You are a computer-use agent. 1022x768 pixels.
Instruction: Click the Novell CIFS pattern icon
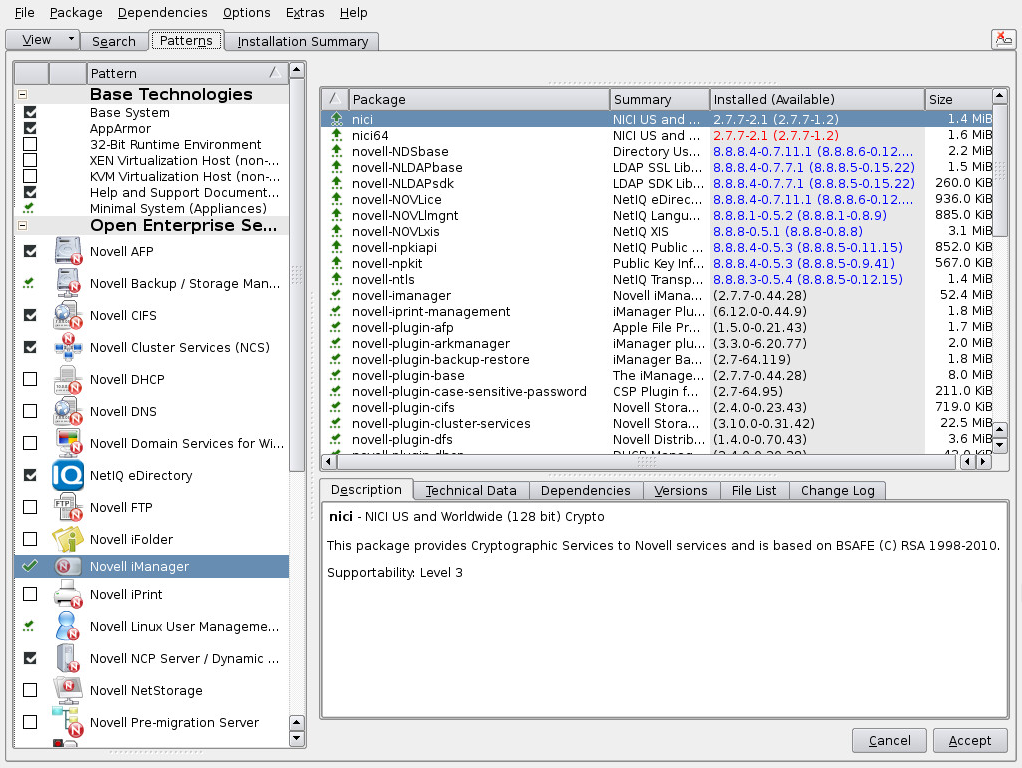[x=68, y=315]
